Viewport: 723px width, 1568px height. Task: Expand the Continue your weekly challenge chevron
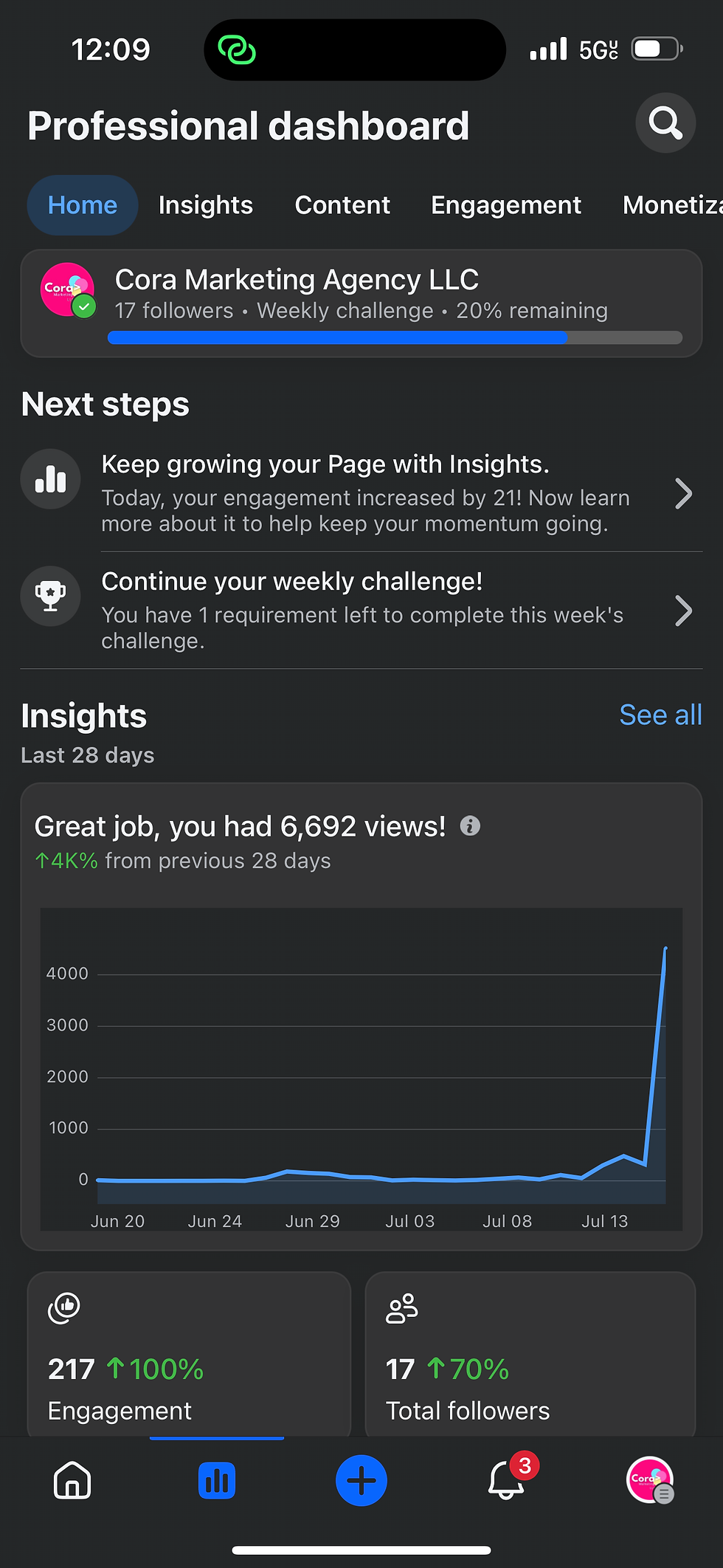pos(684,611)
